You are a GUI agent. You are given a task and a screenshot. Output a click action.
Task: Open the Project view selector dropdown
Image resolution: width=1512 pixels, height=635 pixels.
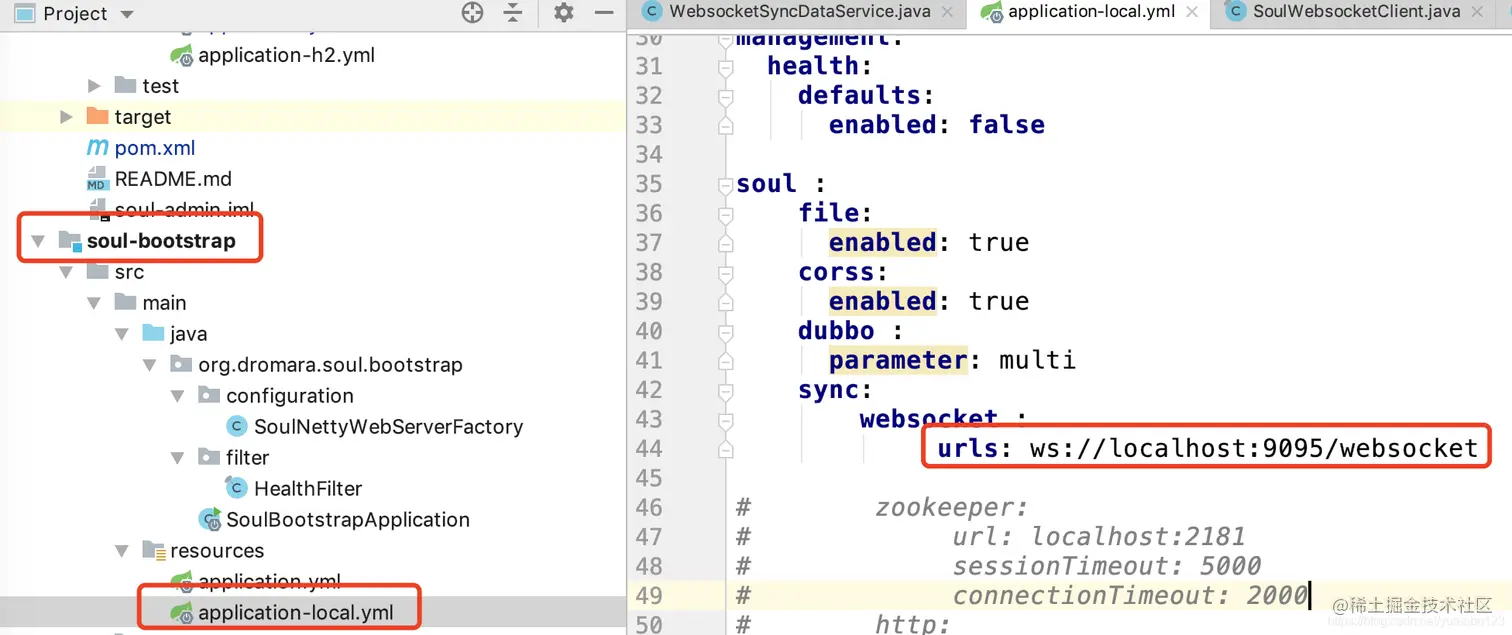(x=126, y=14)
